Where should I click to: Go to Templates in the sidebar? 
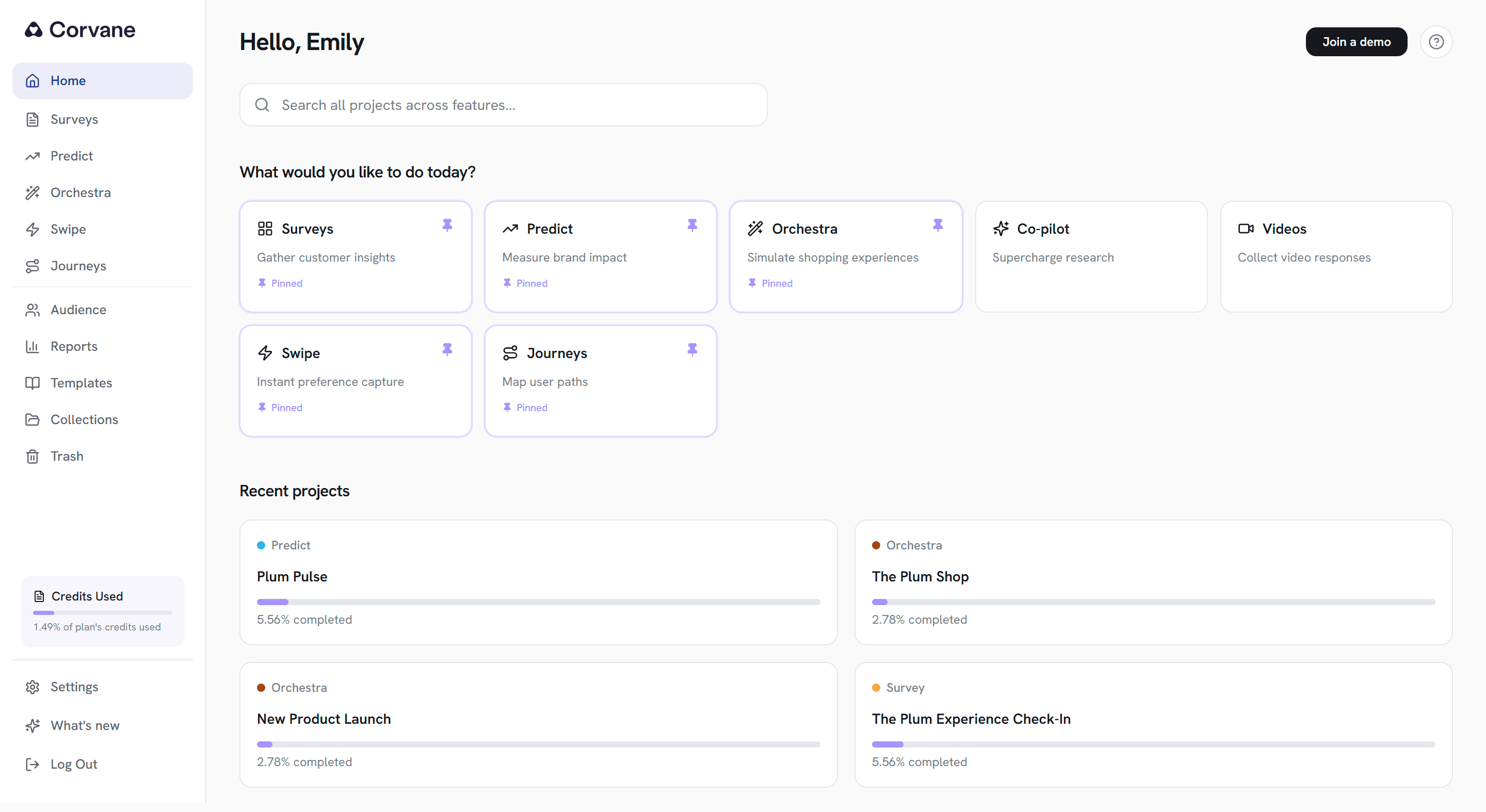(81, 383)
